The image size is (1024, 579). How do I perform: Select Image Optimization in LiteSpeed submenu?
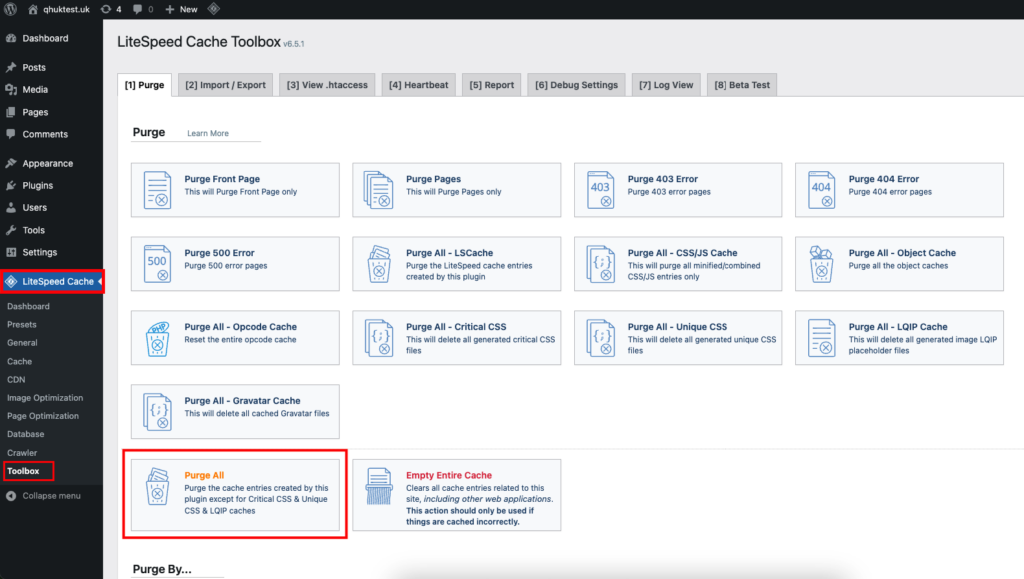tap(45, 398)
